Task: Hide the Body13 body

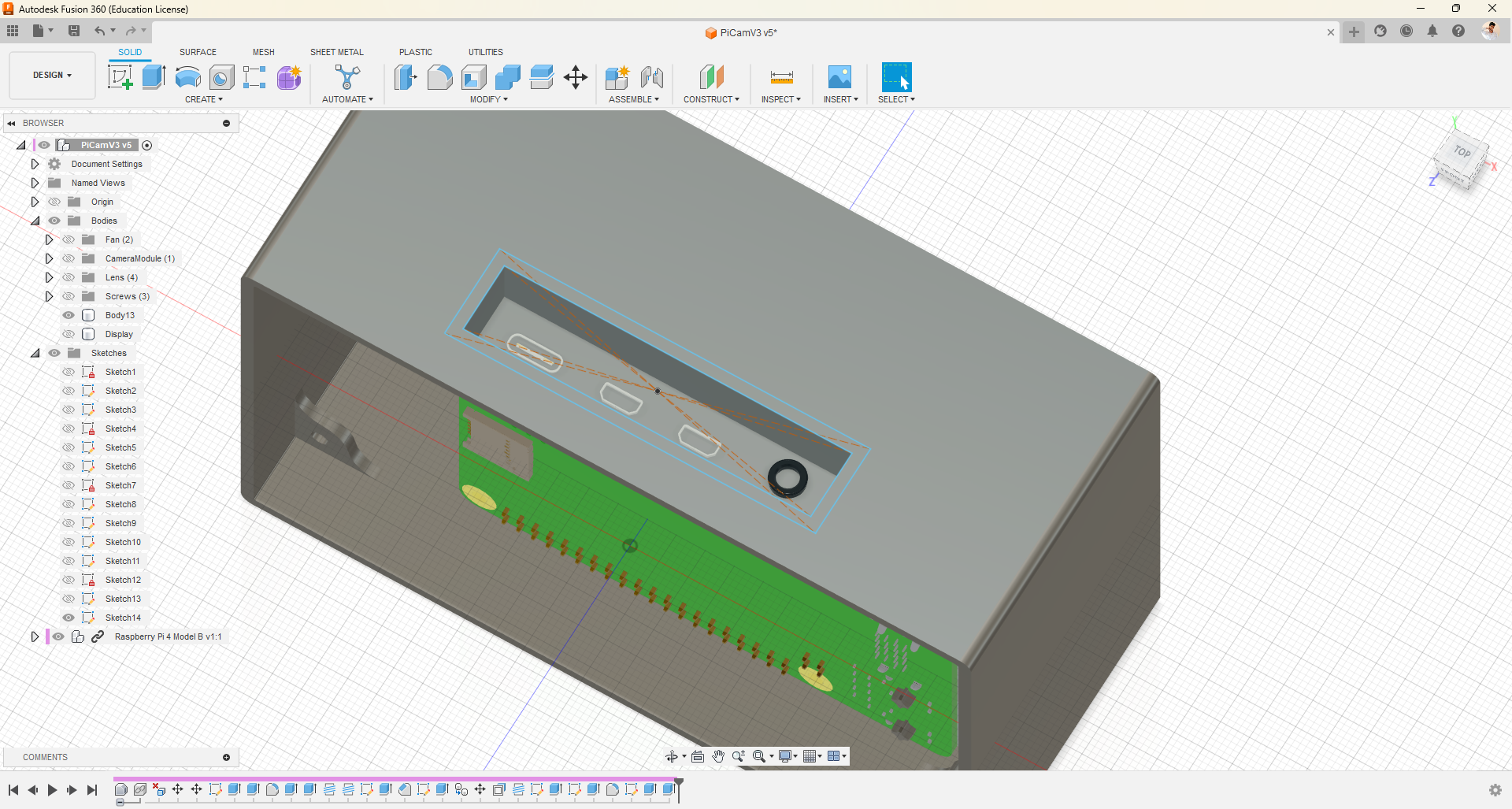Action: click(x=69, y=315)
